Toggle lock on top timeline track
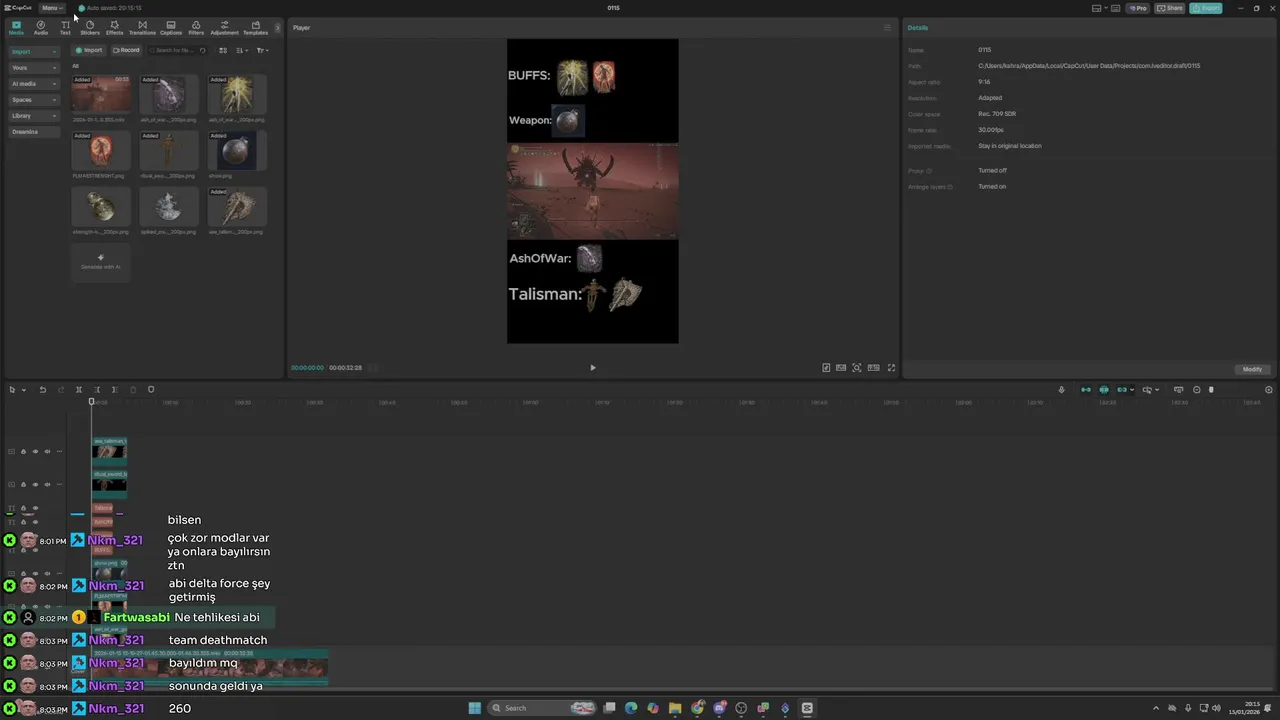 tap(23, 452)
